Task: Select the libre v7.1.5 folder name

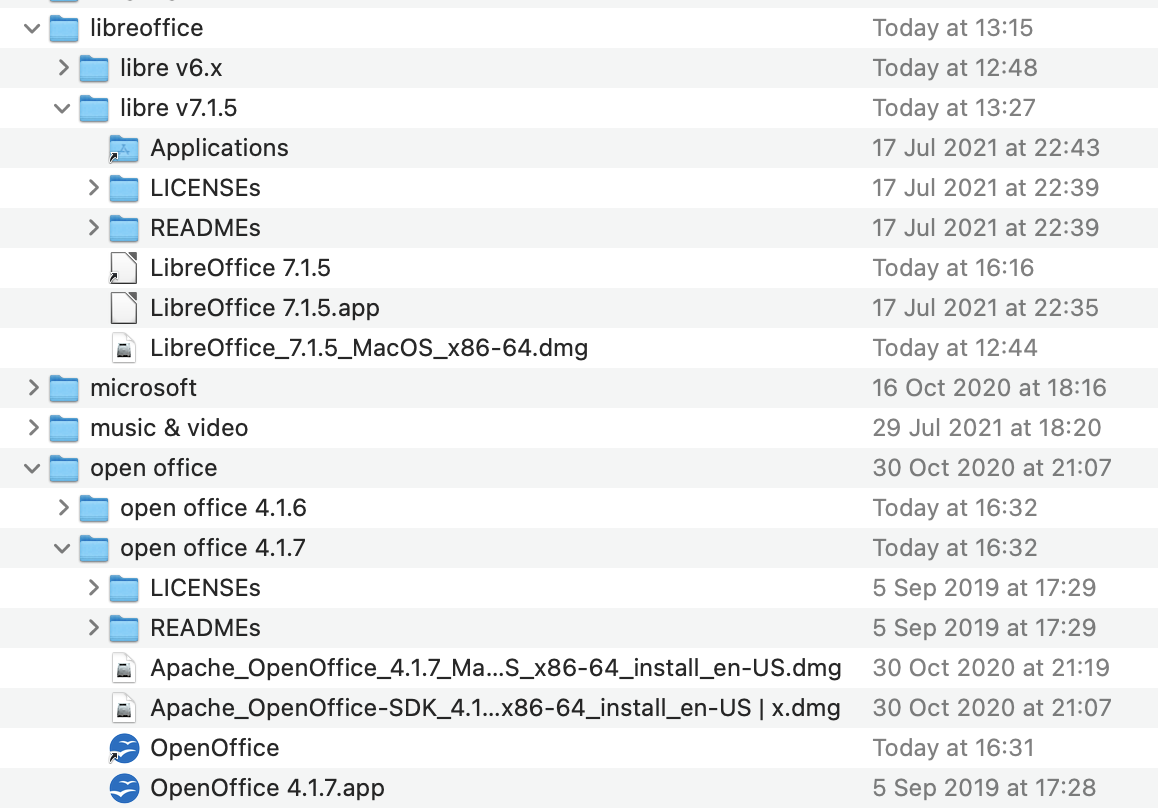Action: (178, 108)
